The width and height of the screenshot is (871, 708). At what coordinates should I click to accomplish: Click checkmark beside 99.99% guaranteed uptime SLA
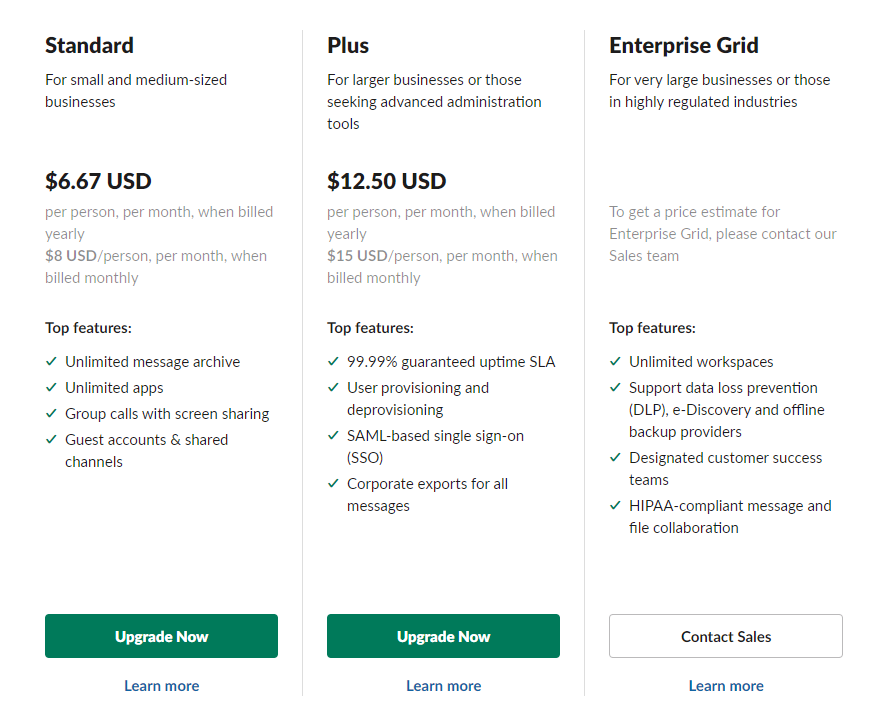tap(333, 362)
